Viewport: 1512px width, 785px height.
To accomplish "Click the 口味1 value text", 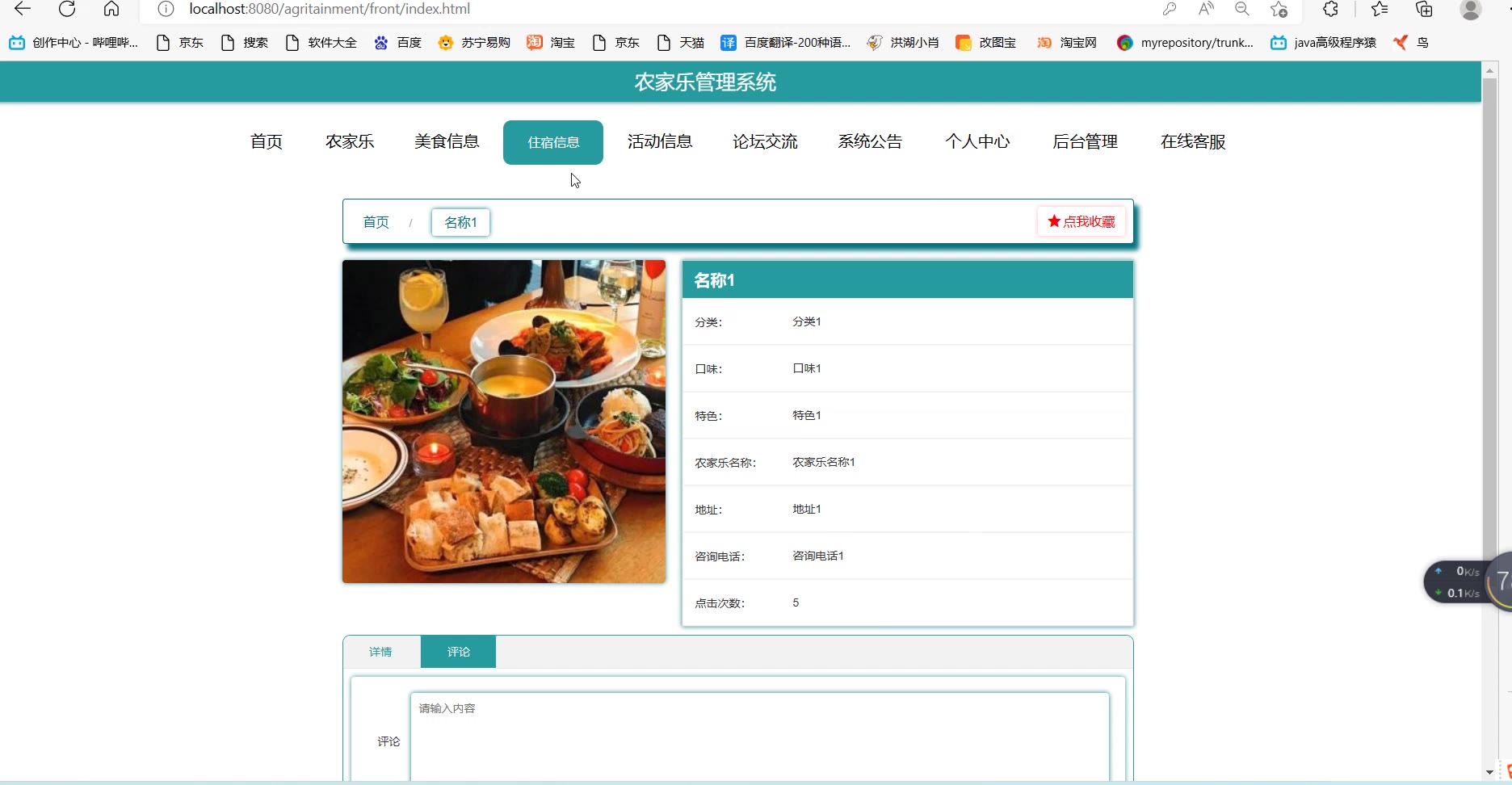I will click(x=806, y=368).
